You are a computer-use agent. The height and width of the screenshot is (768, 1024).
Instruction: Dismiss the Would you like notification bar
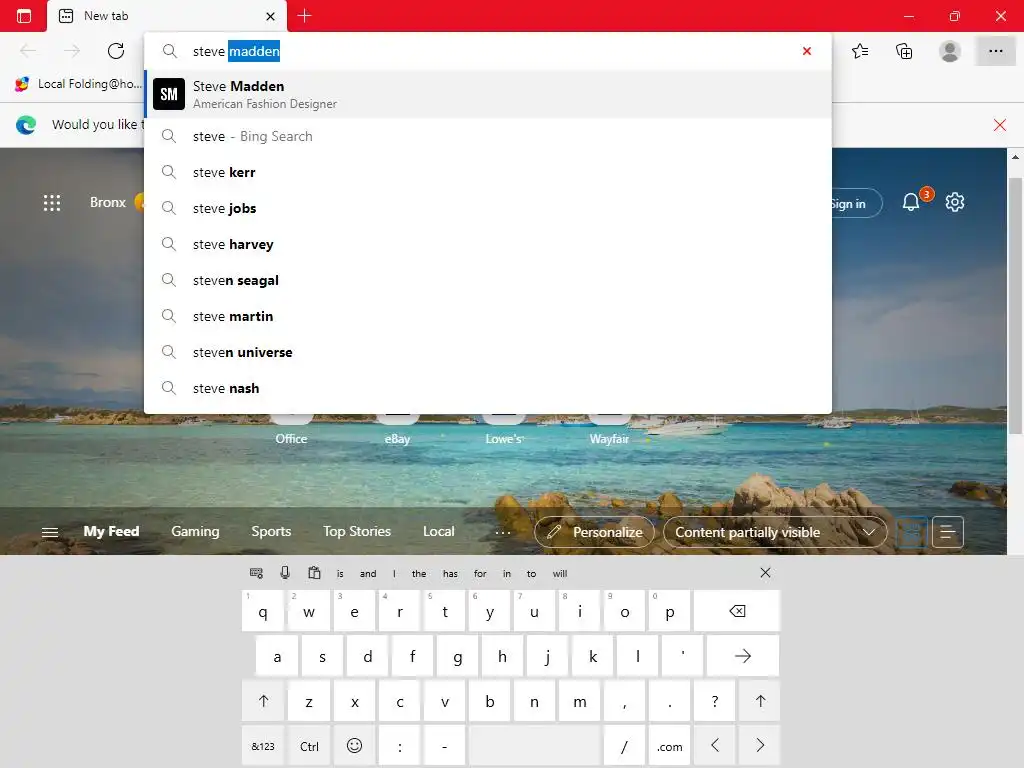pos(999,125)
